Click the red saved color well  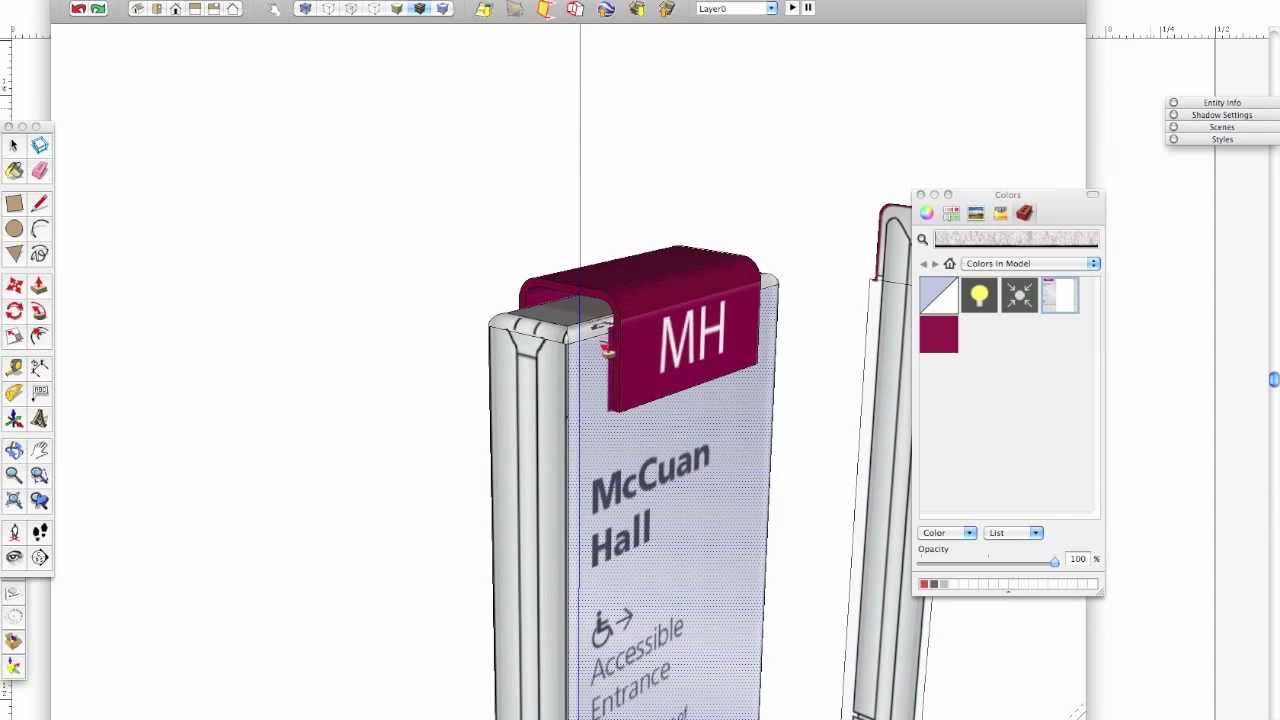point(924,584)
